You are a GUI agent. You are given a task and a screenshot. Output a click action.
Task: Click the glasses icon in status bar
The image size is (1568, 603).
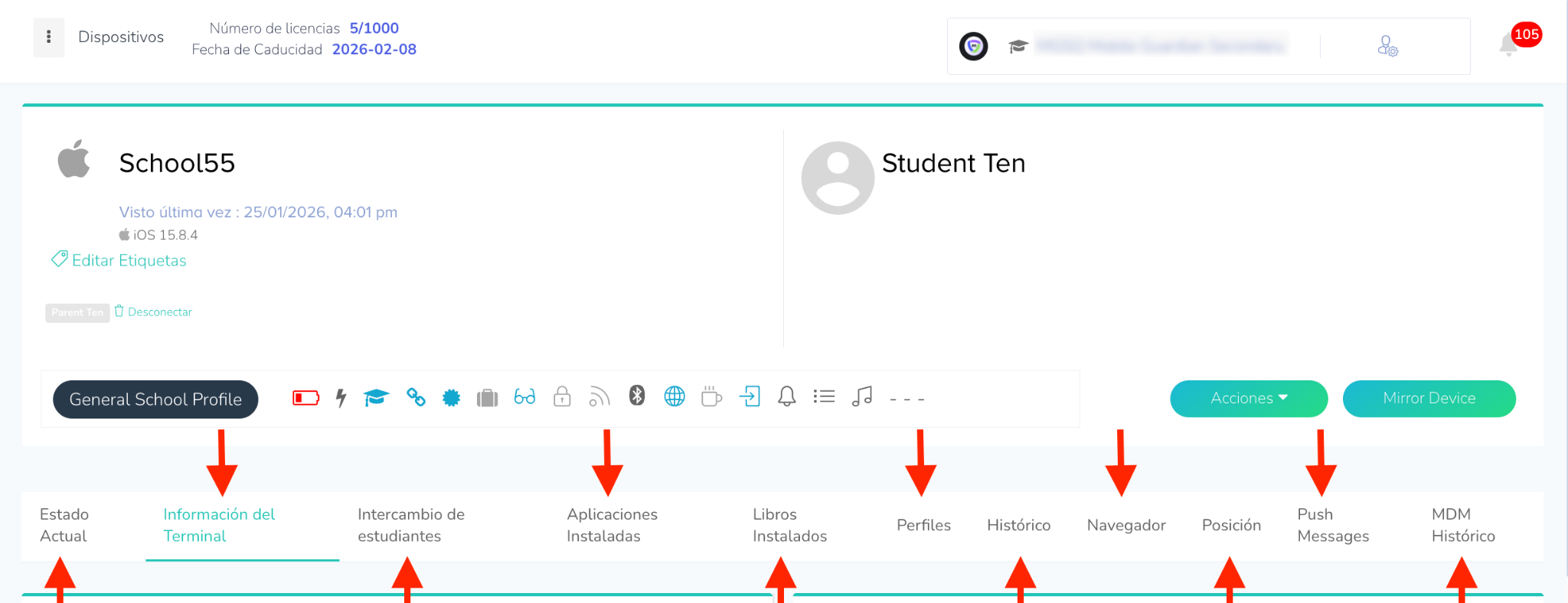(x=524, y=397)
